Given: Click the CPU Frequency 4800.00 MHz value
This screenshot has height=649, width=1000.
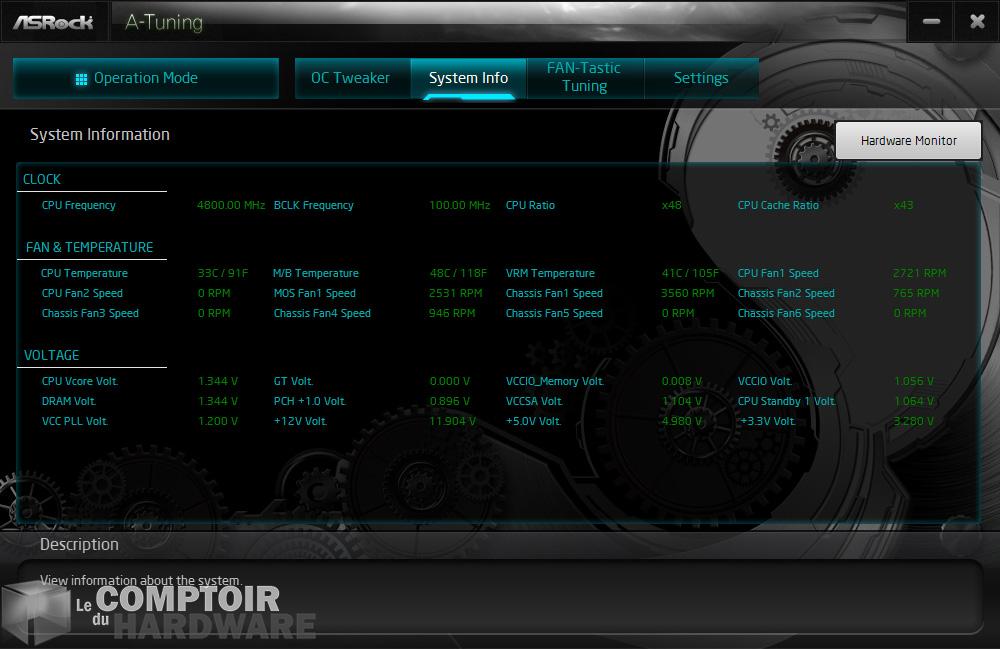Looking at the screenshot, I should coord(231,205).
